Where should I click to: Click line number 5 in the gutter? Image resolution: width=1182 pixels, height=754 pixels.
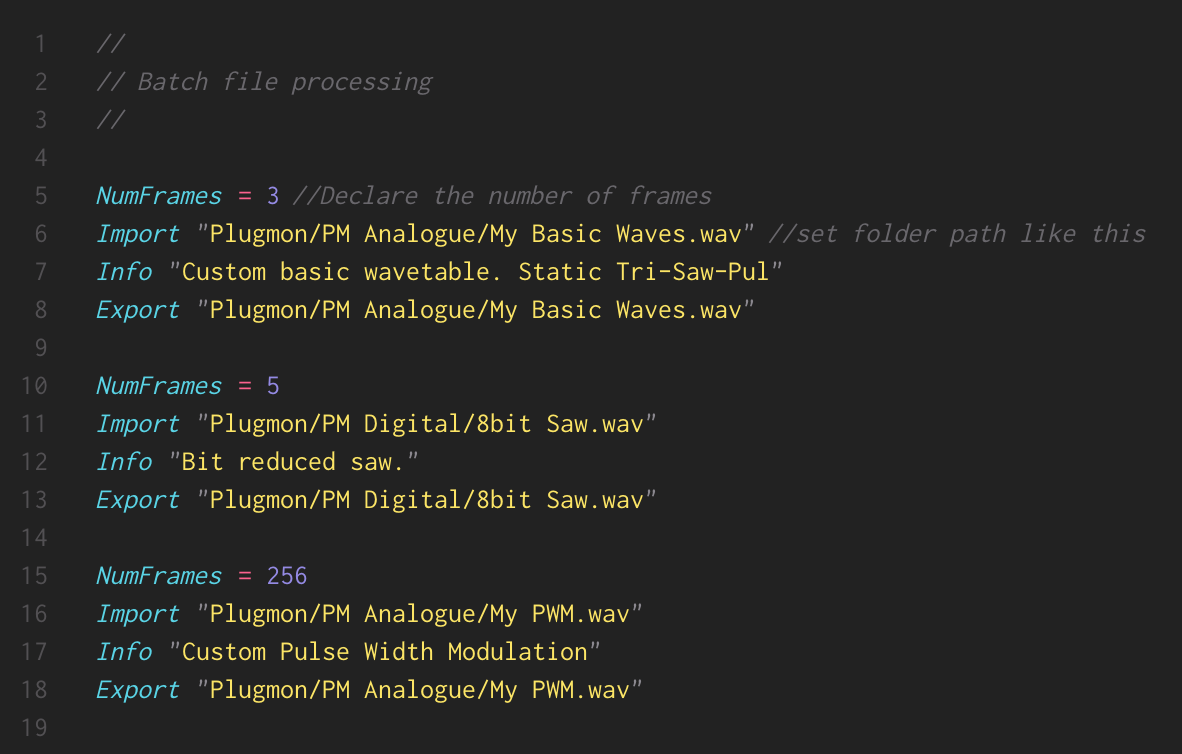click(x=41, y=196)
